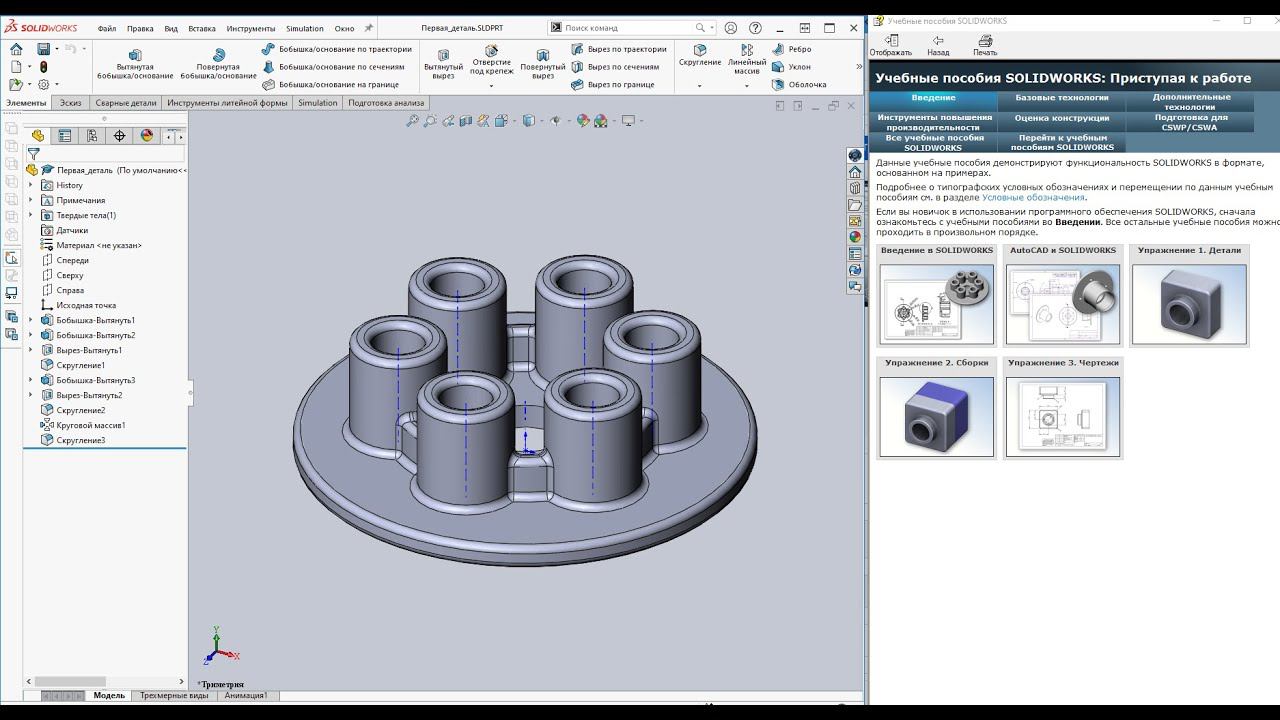The image size is (1280, 720).
Task: Open the DimXpertManager crosshair tab
Action: tap(120, 136)
